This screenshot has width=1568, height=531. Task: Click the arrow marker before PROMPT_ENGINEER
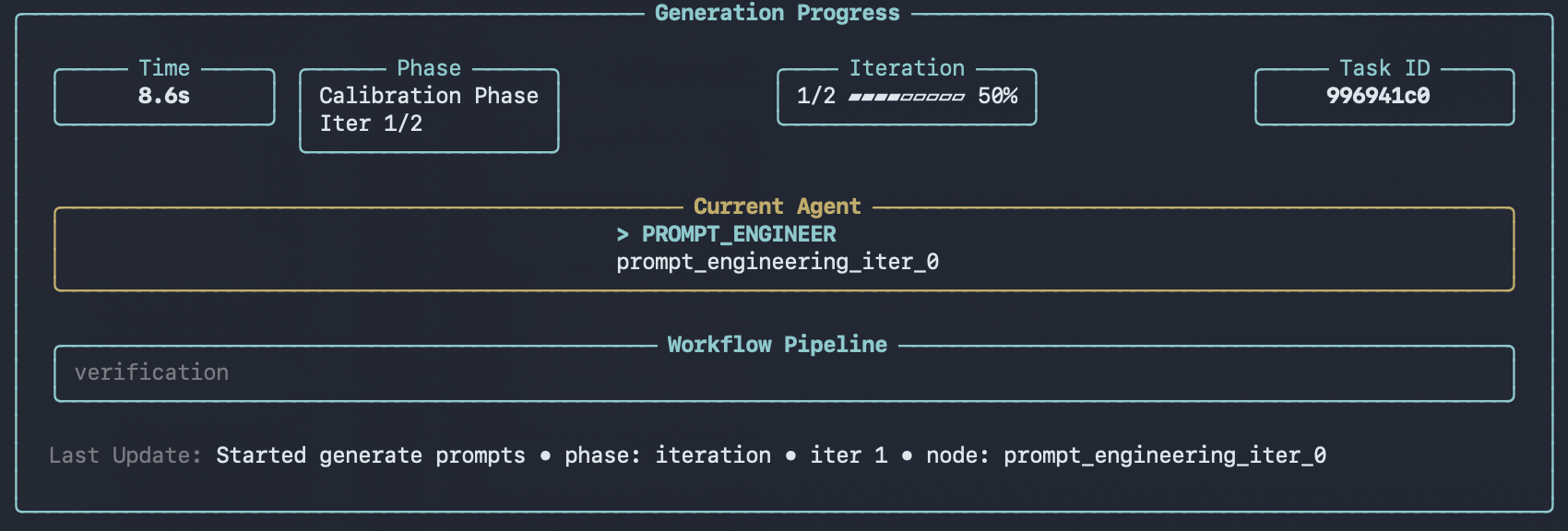[x=623, y=234]
